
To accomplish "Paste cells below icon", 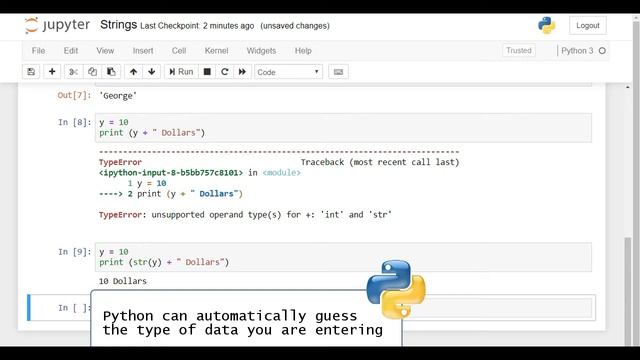I will (111, 72).
